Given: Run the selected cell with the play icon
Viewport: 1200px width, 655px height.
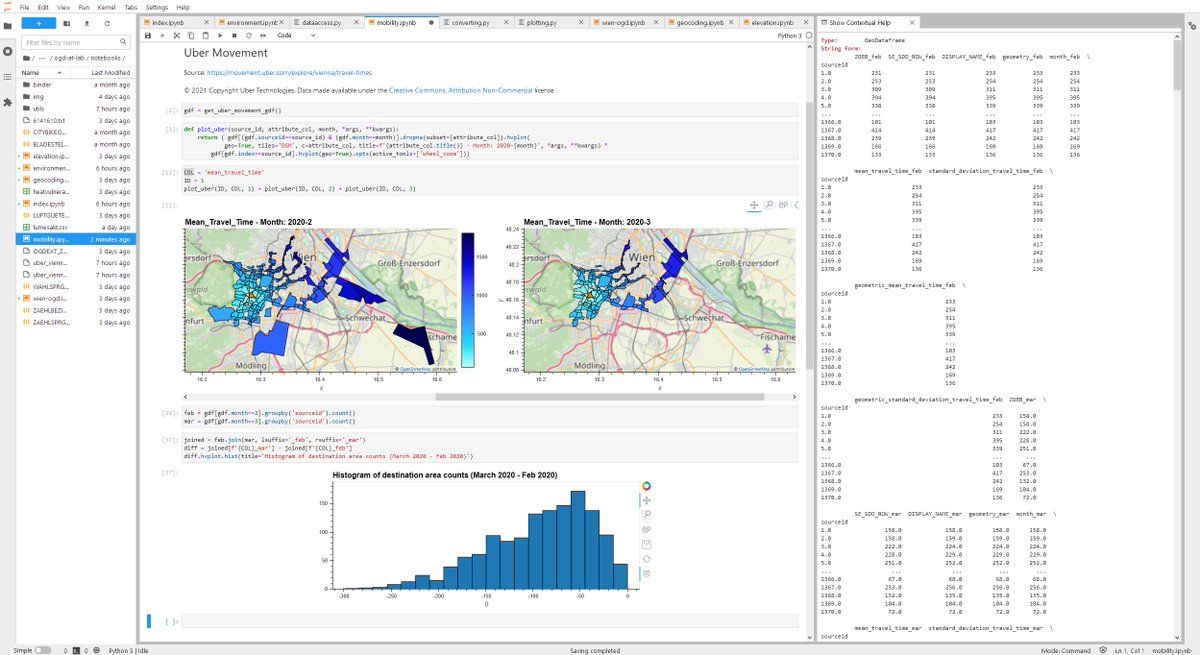Looking at the screenshot, I should [x=220, y=35].
